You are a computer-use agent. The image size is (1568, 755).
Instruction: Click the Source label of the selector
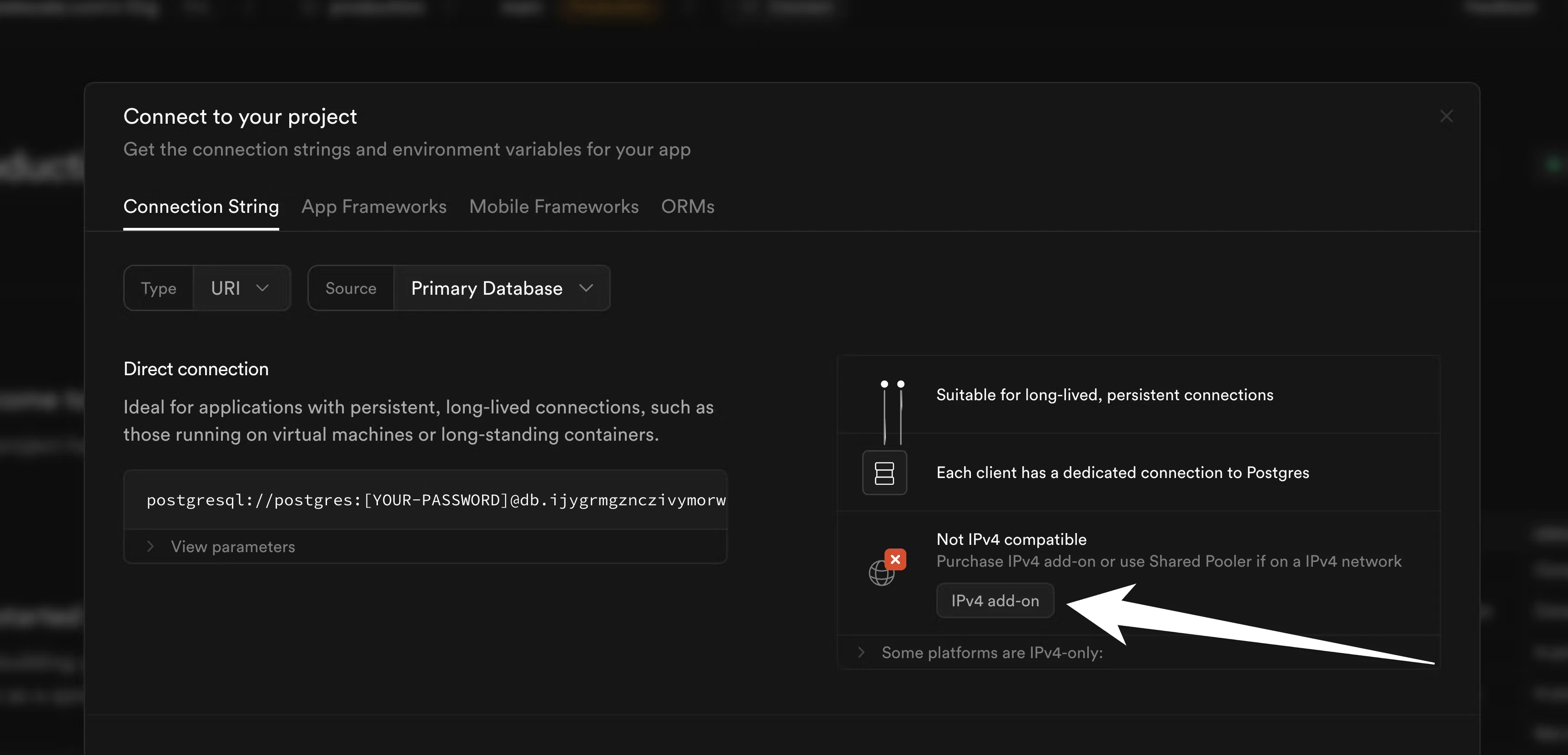(351, 288)
